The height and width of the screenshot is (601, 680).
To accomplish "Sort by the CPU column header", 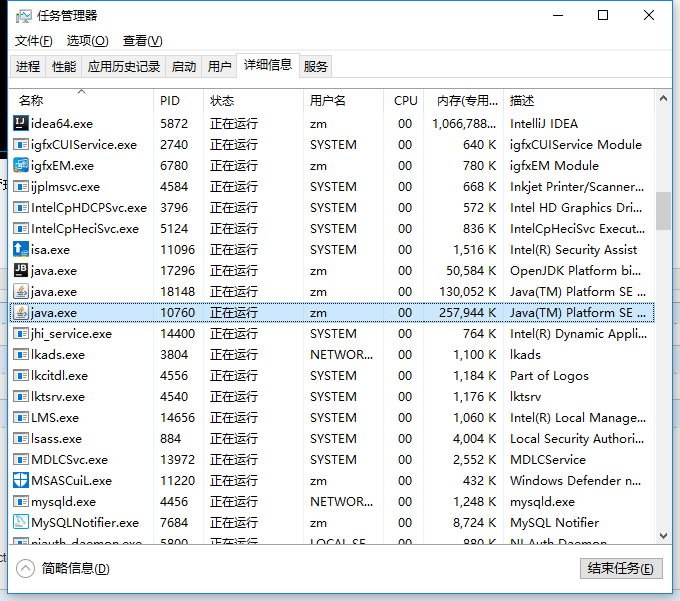I will 404,101.
